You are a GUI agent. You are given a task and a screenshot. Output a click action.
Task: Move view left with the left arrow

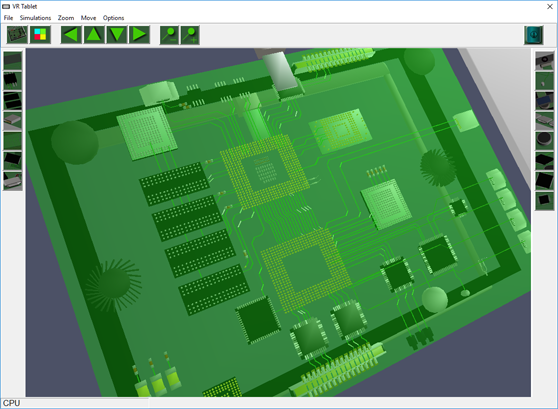tap(71, 35)
